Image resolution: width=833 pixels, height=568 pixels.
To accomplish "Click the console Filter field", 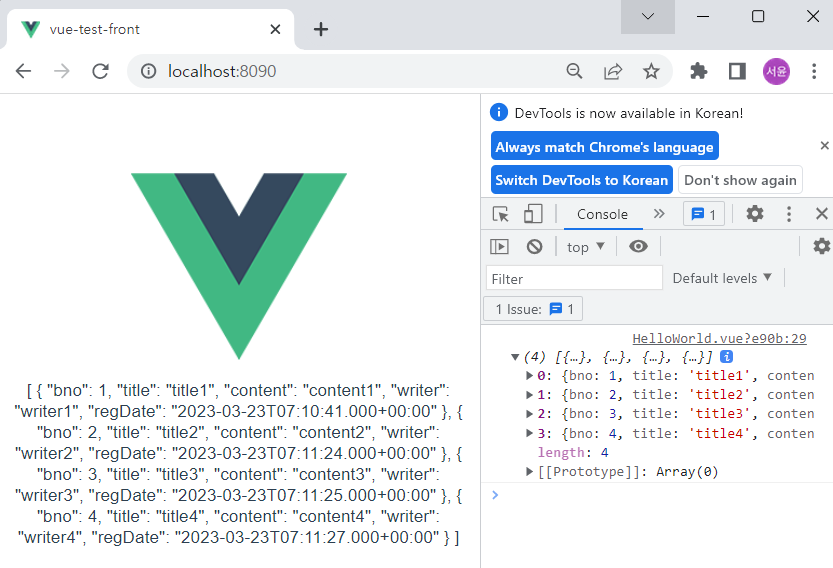I will [x=574, y=278].
